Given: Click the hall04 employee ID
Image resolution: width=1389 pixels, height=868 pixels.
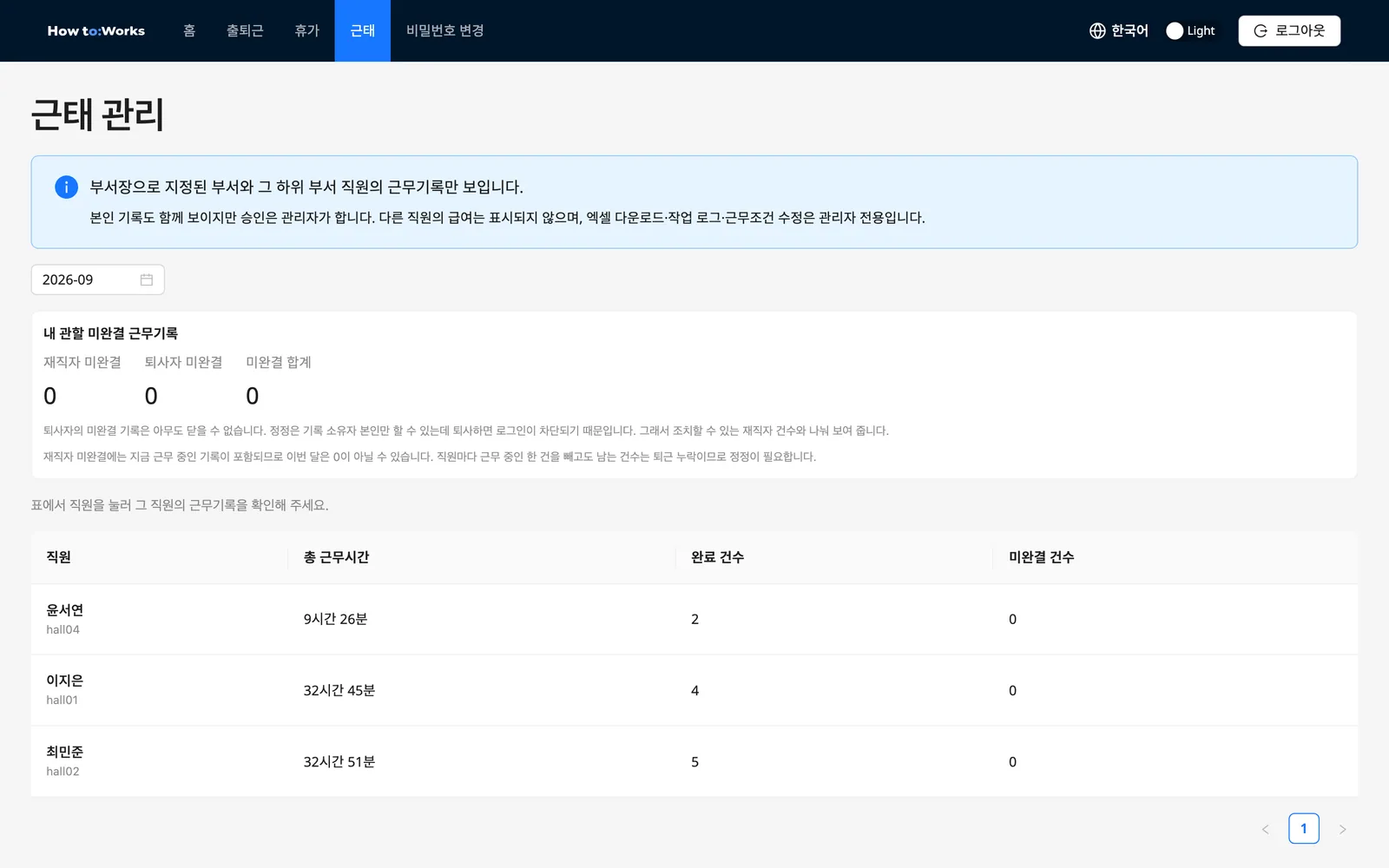Looking at the screenshot, I should click(x=63, y=629).
